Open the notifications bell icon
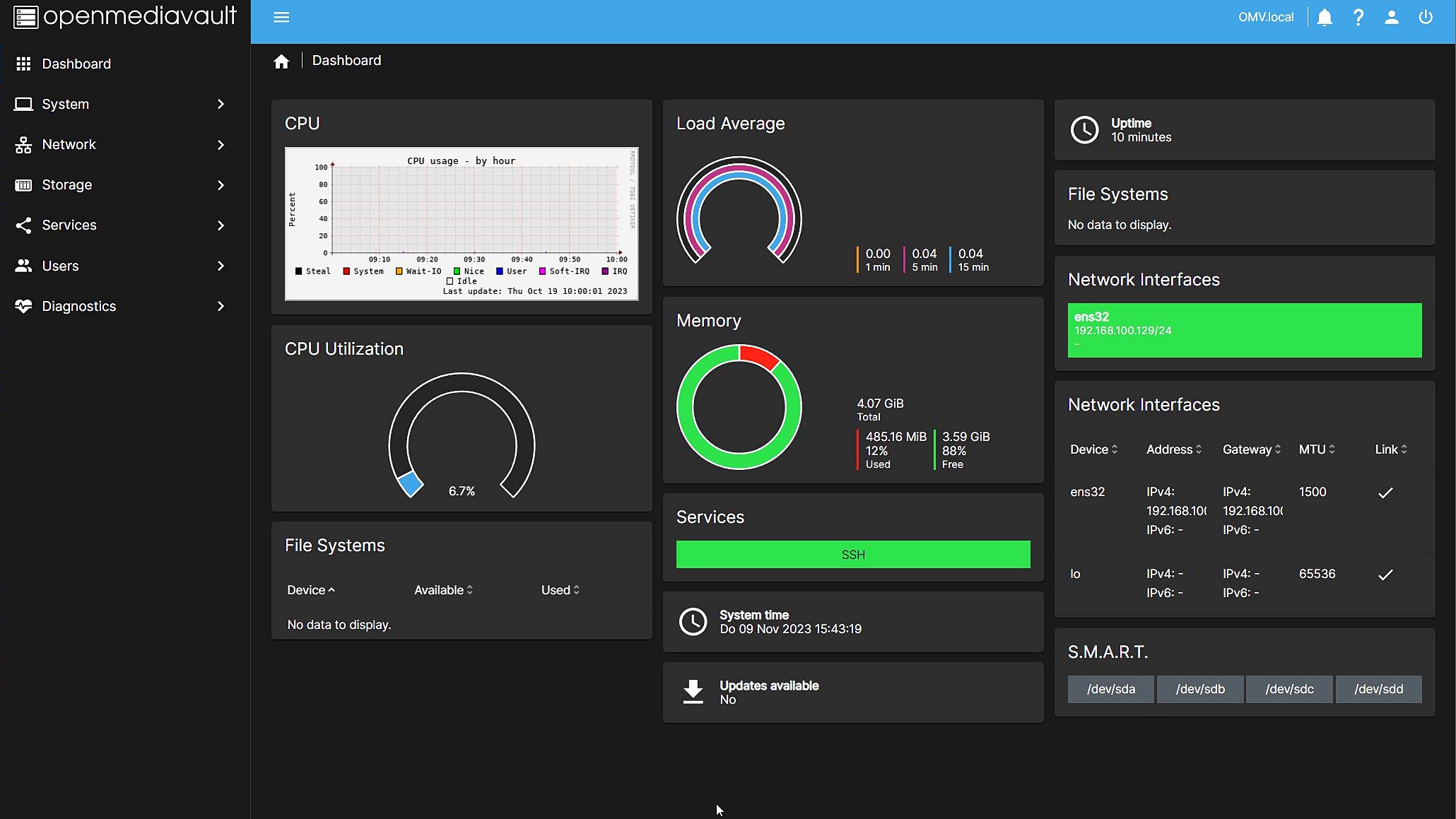The height and width of the screenshot is (819, 1456). 1325,17
